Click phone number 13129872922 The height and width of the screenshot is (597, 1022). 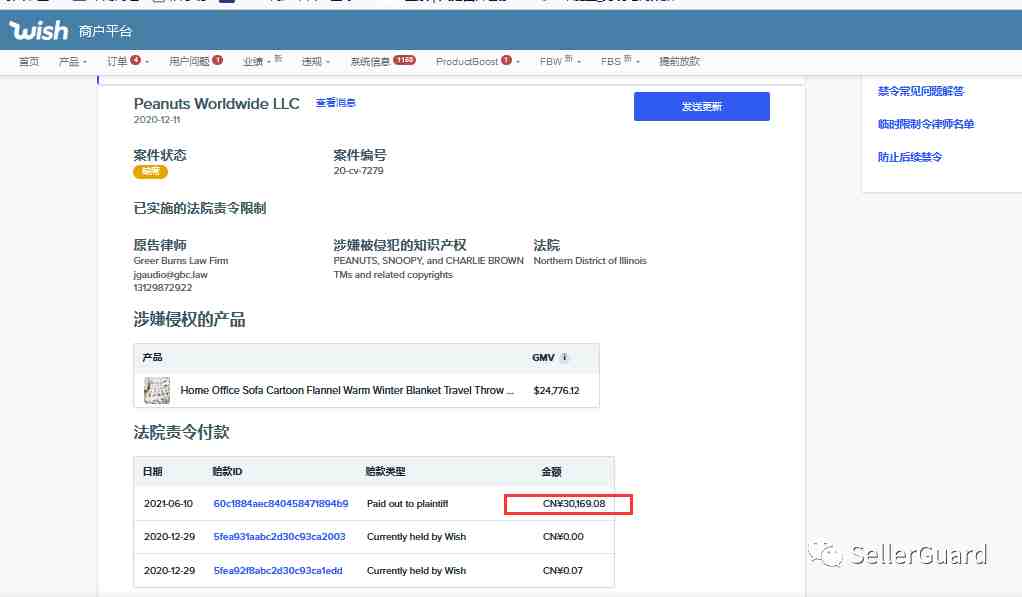[x=163, y=288]
